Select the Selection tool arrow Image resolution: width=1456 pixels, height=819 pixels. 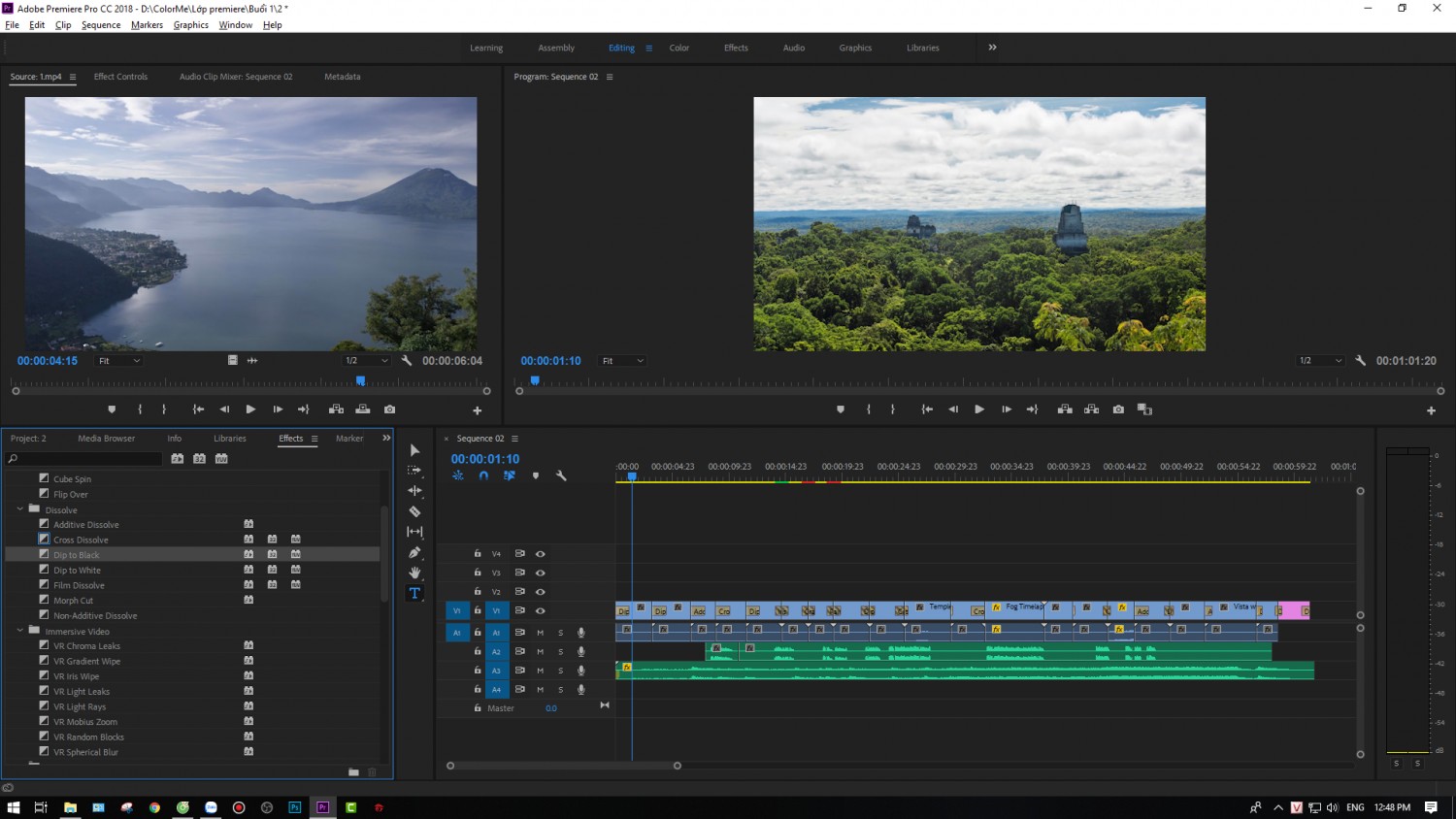pos(414,450)
